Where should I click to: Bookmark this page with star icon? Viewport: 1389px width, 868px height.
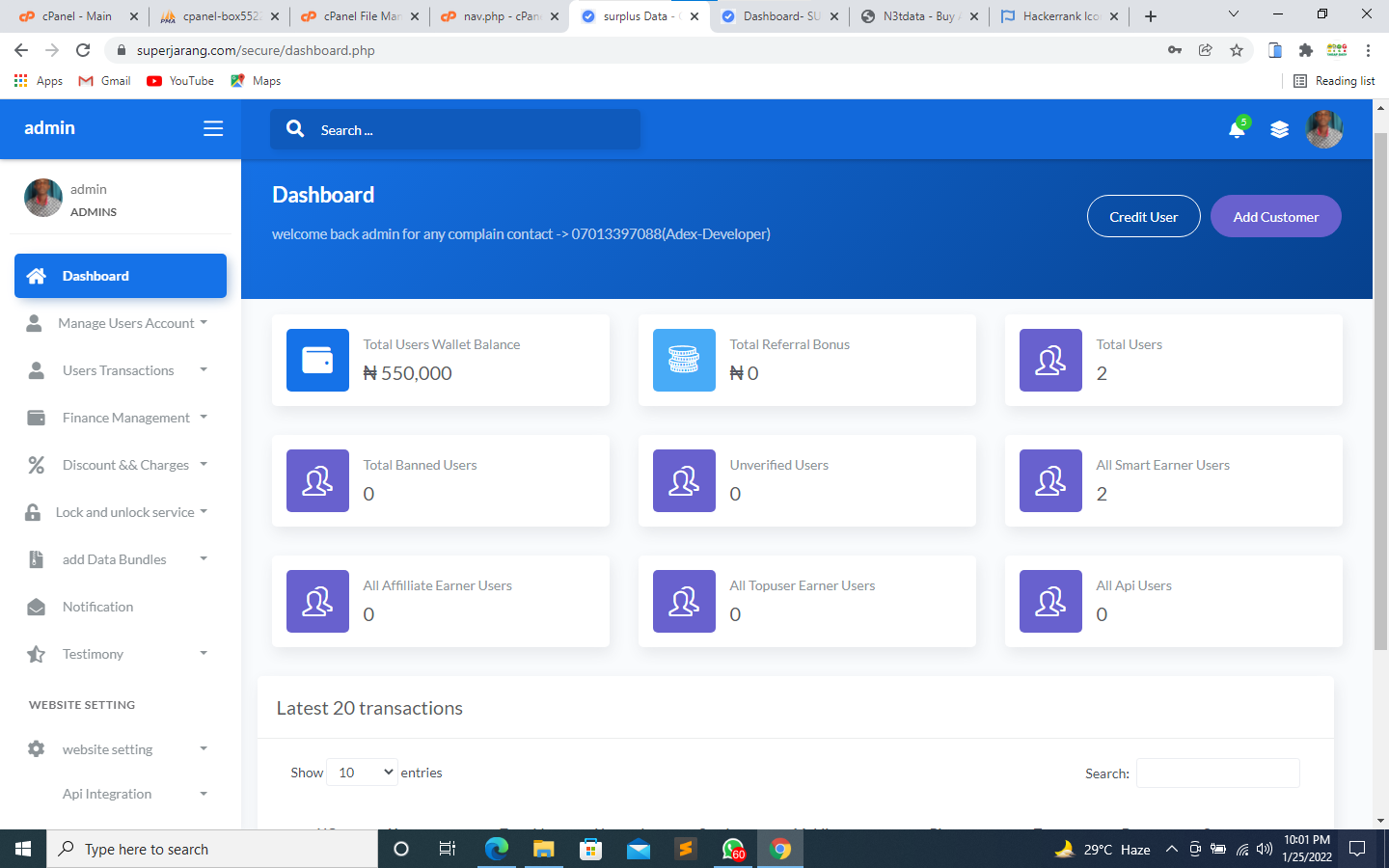tap(1237, 50)
